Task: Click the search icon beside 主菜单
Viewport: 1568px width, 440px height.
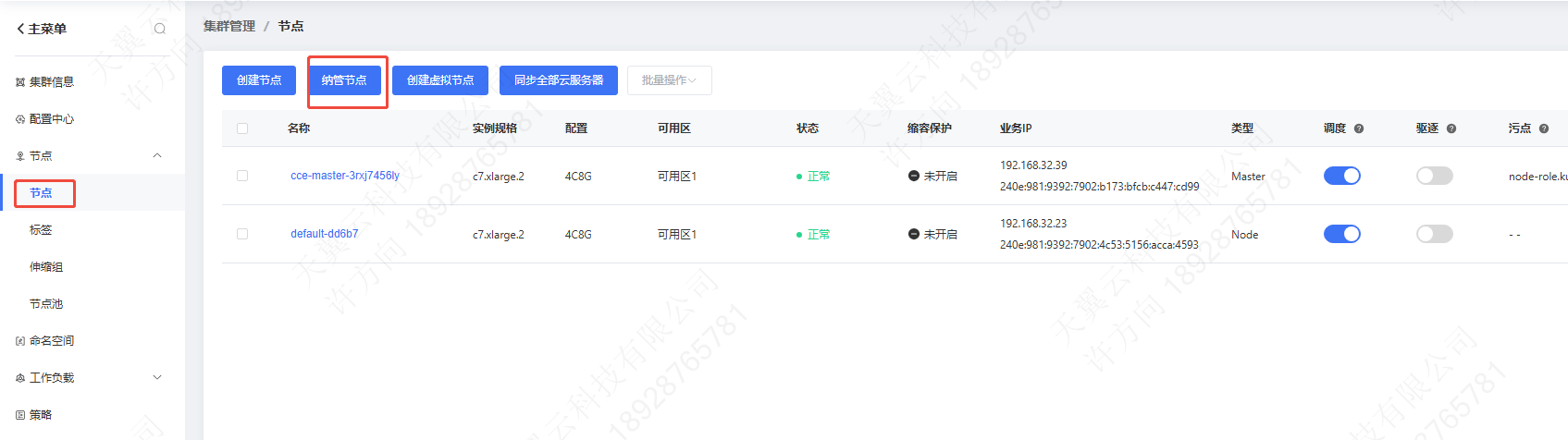Action: pos(160,29)
